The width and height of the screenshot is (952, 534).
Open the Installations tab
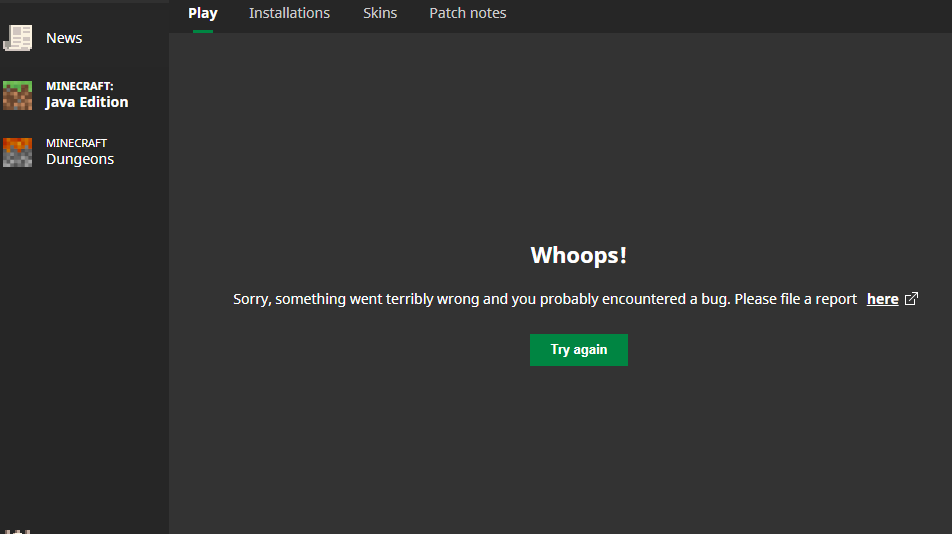[x=289, y=13]
